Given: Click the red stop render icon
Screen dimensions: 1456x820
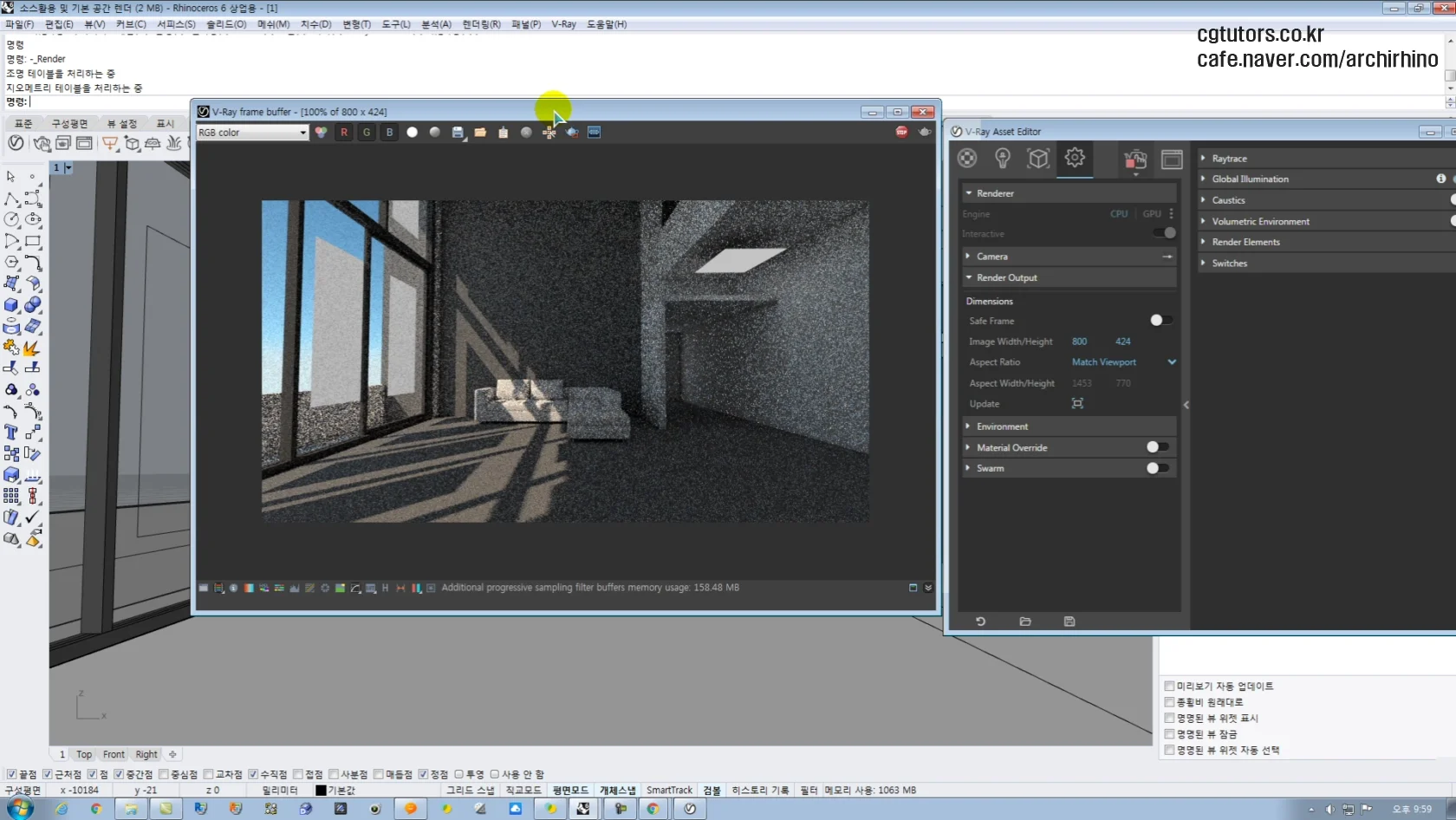Looking at the screenshot, I should pyautogui.click(x=901, y=132).
